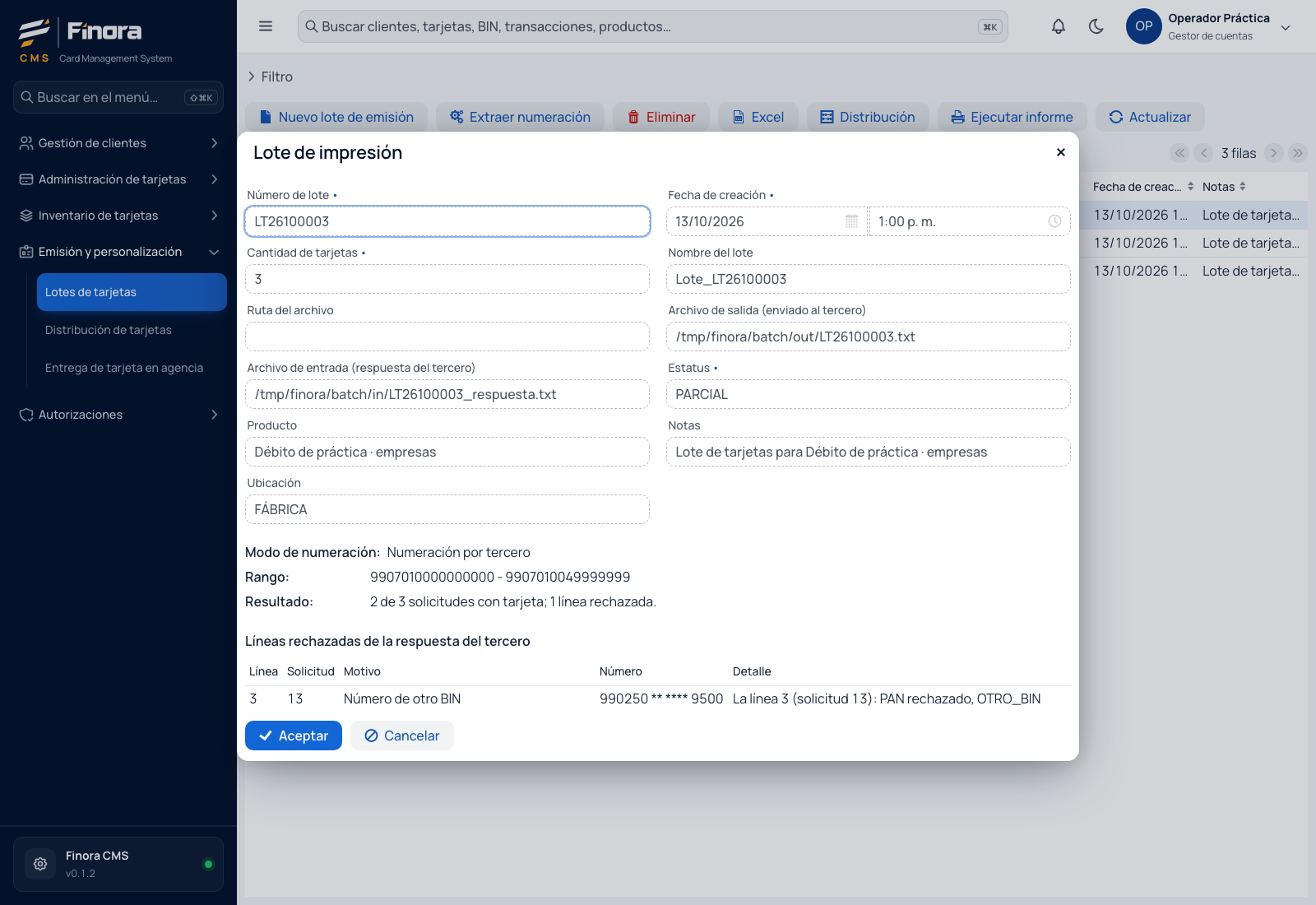Expand the Filtro panel
The height and width of the screenshot is (905, 1316).
270,77
